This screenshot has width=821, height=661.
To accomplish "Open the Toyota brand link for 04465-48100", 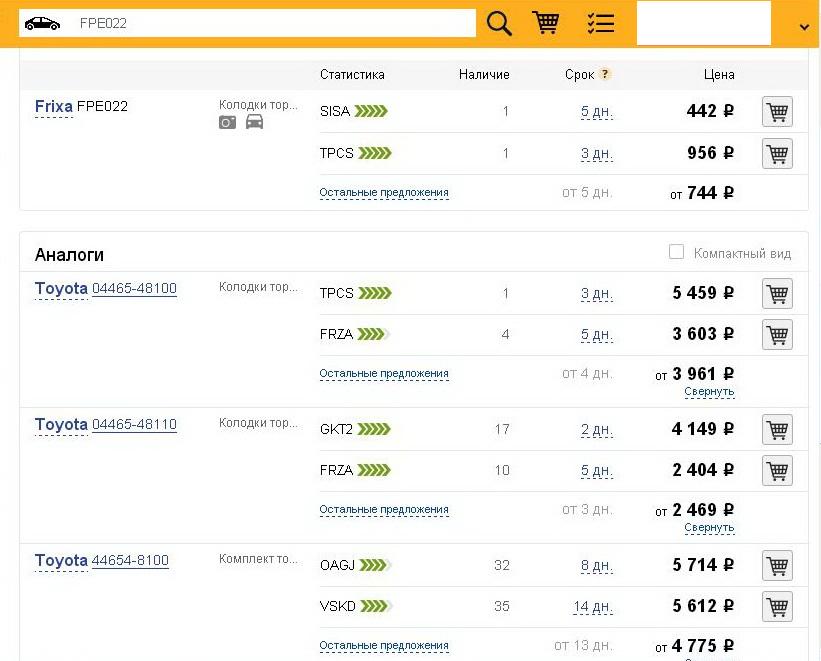I will tap(61, 289).
